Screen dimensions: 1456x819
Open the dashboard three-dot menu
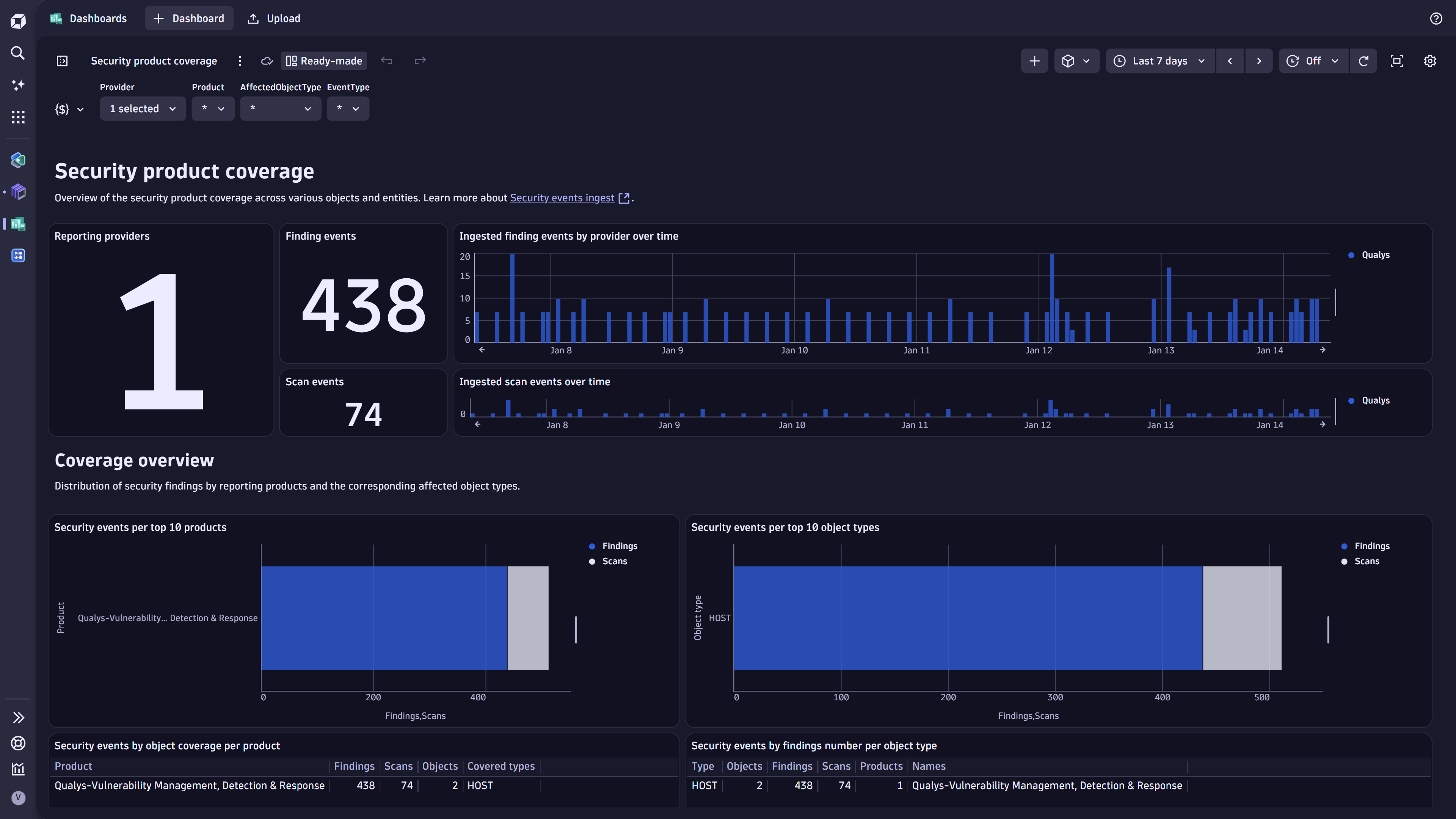pos(240,61)
